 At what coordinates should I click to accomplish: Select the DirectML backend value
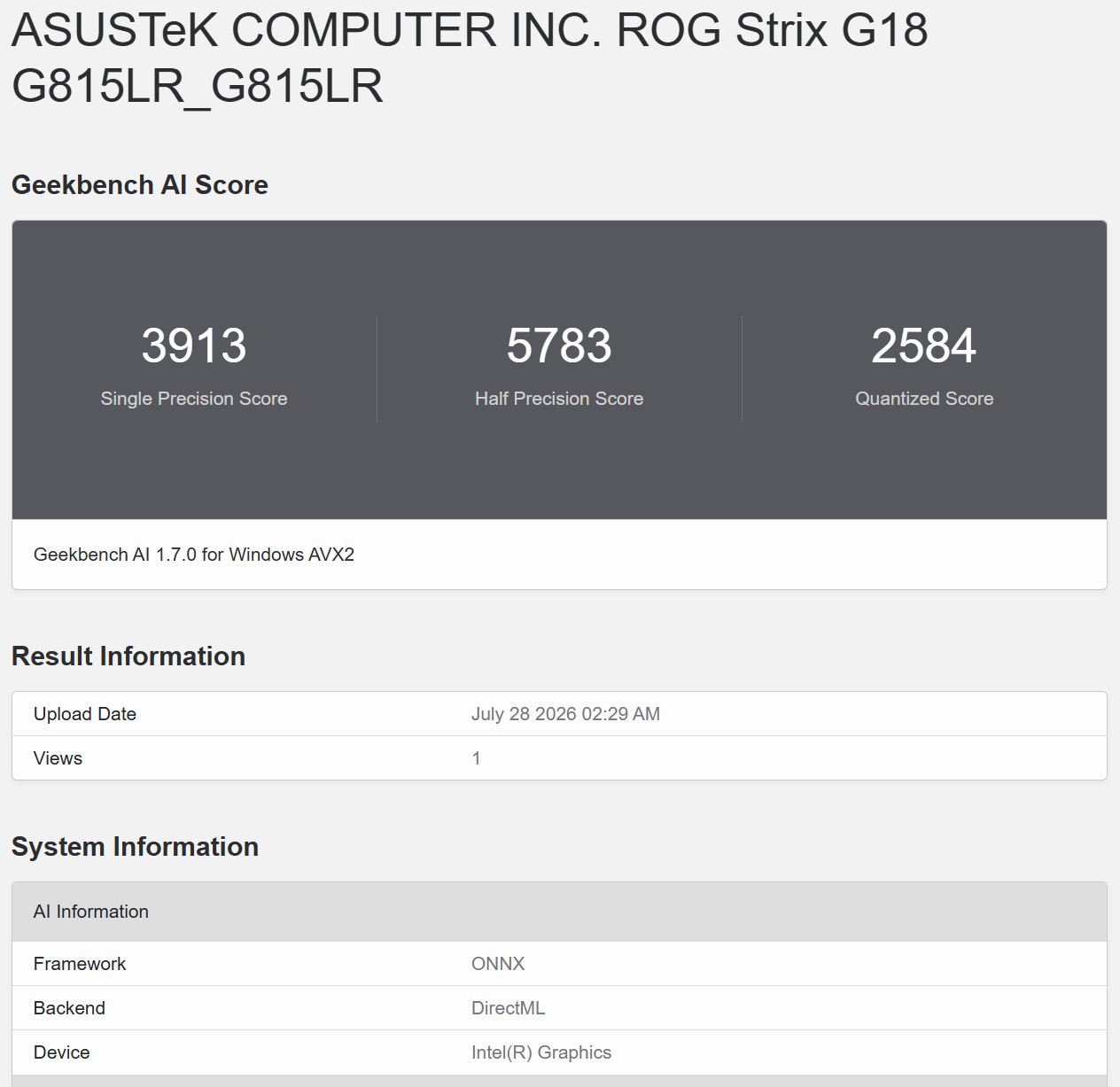click(x=509, y=1008)
